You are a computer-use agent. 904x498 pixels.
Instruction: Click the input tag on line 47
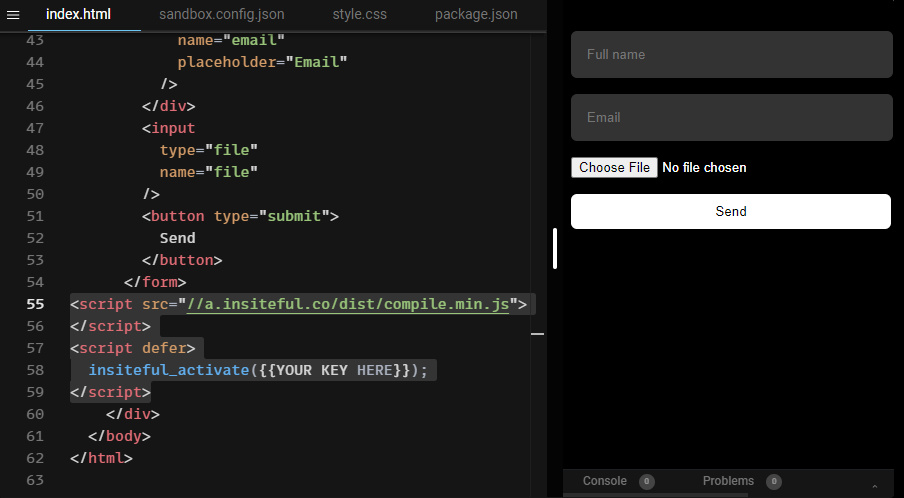click(x=169, y=128)
